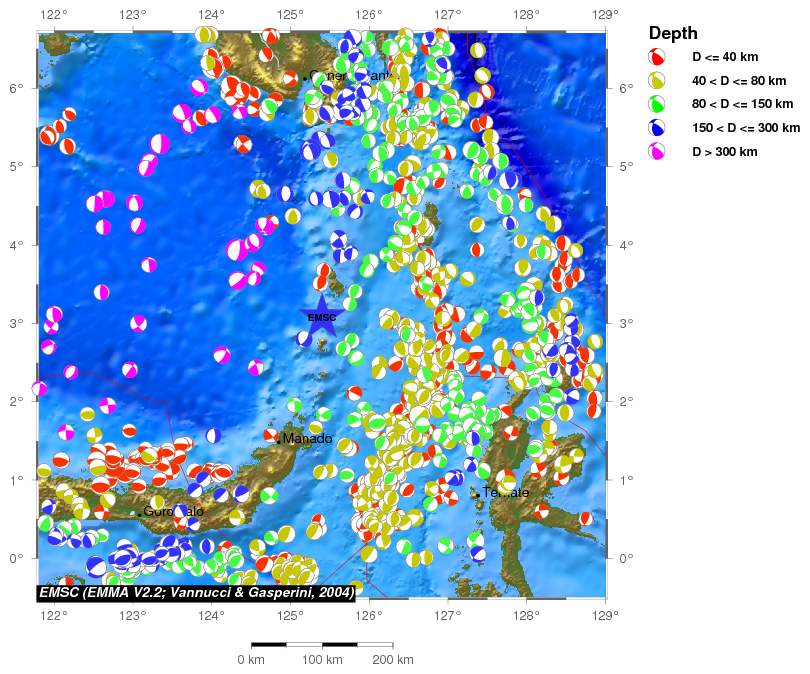Click the "80 < D <= 150 km" legend label

click(x=742, y=104)
